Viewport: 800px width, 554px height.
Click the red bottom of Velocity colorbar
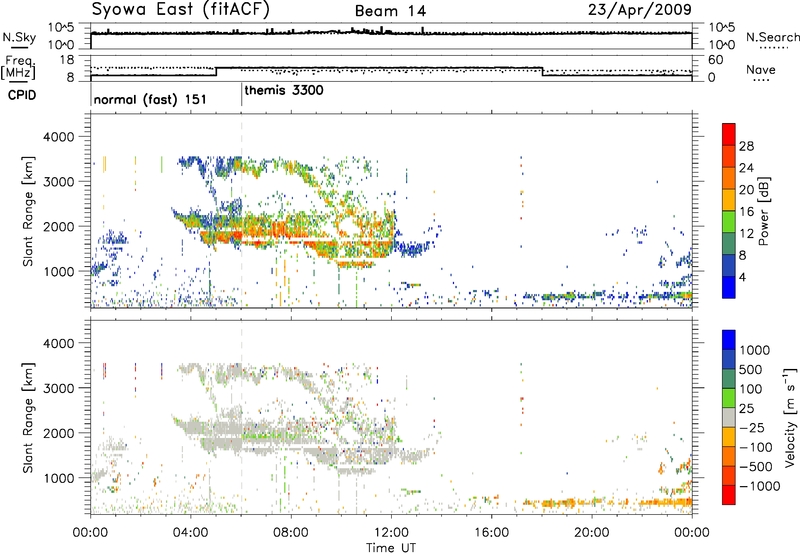tap(729, 495)
